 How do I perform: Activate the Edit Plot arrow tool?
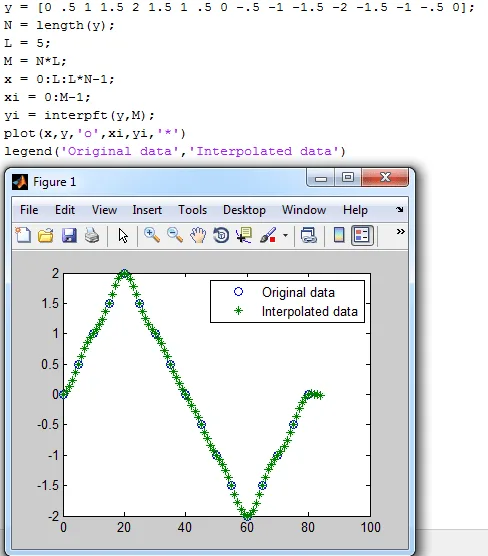[123, 235]
